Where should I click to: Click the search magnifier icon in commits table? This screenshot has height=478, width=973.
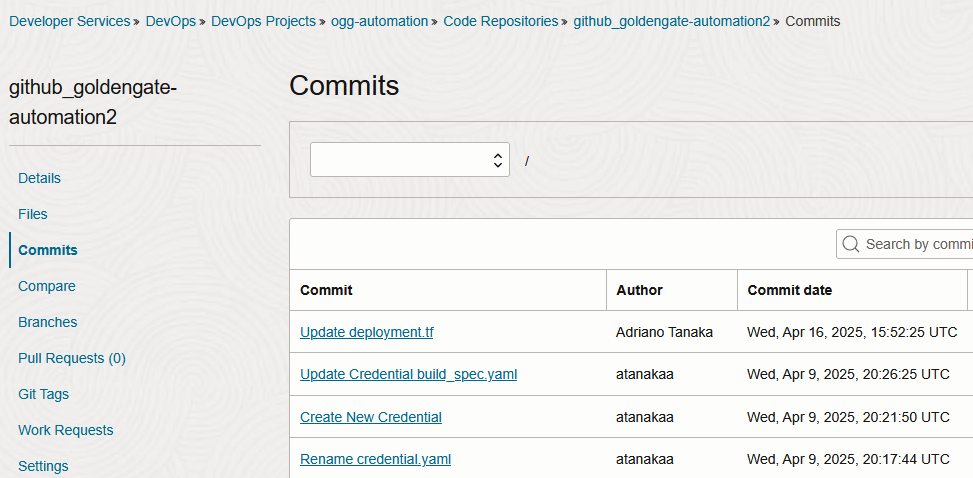(851, 244)
